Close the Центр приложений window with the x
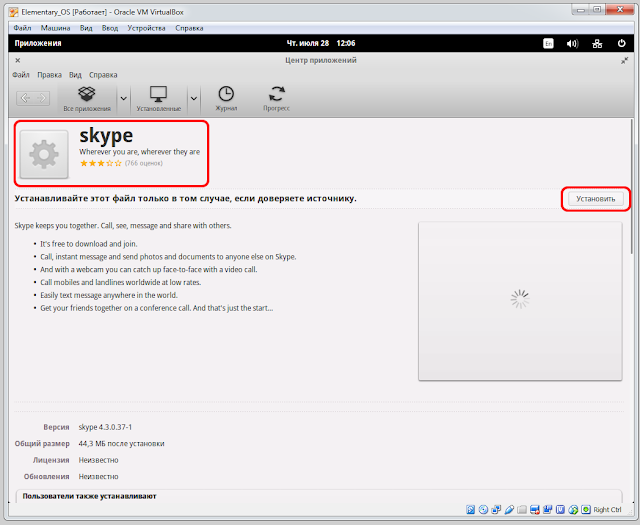 coord(18,60)
